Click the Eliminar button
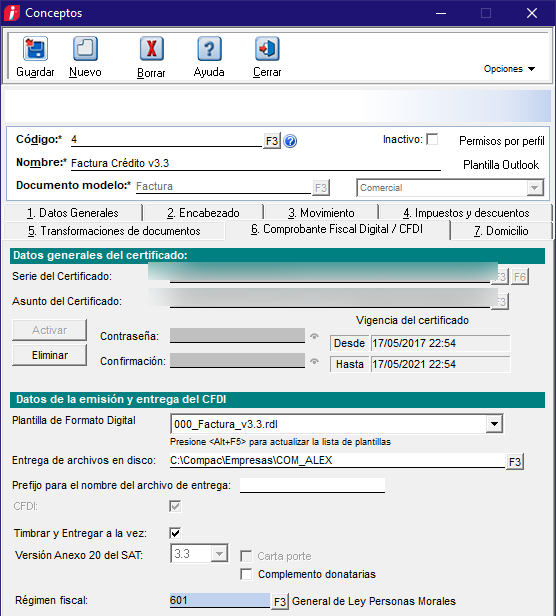This screenshot has width=556, height=616. coord(50,355)
